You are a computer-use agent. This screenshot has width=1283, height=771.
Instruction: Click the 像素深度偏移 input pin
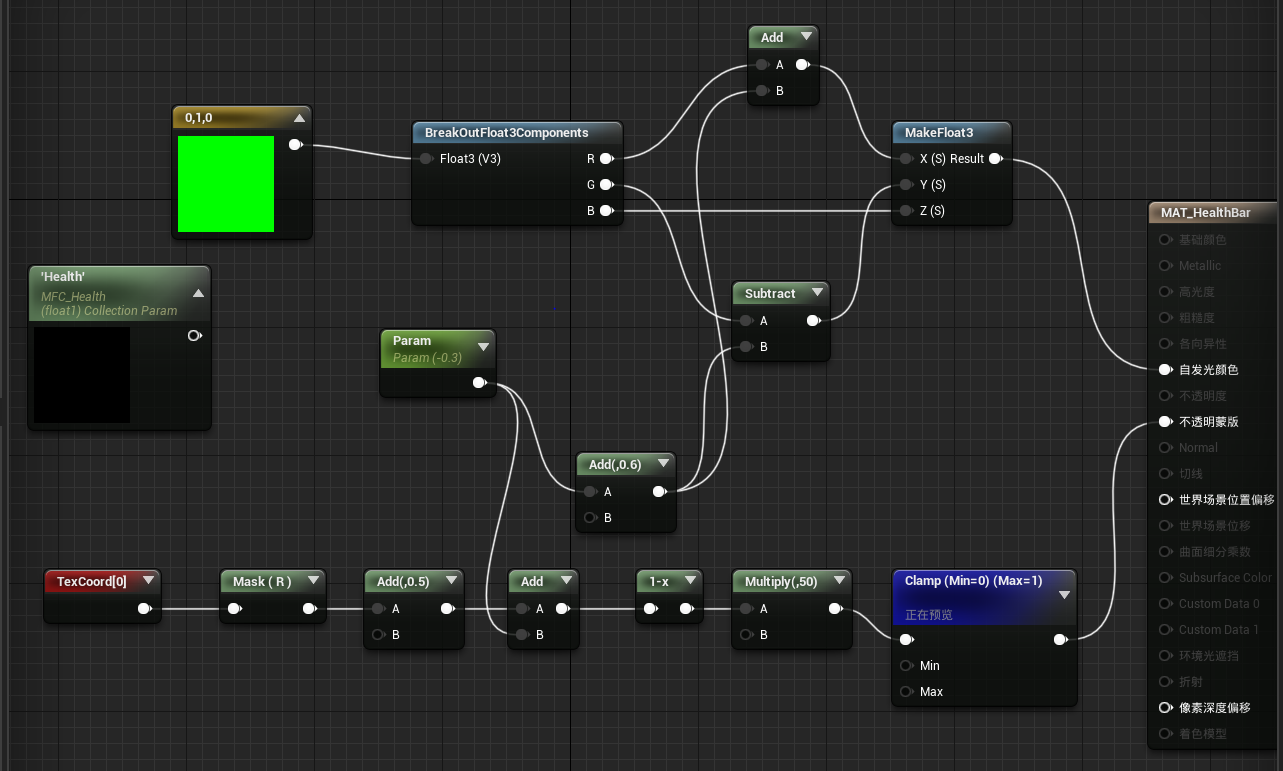(1165, 708)
